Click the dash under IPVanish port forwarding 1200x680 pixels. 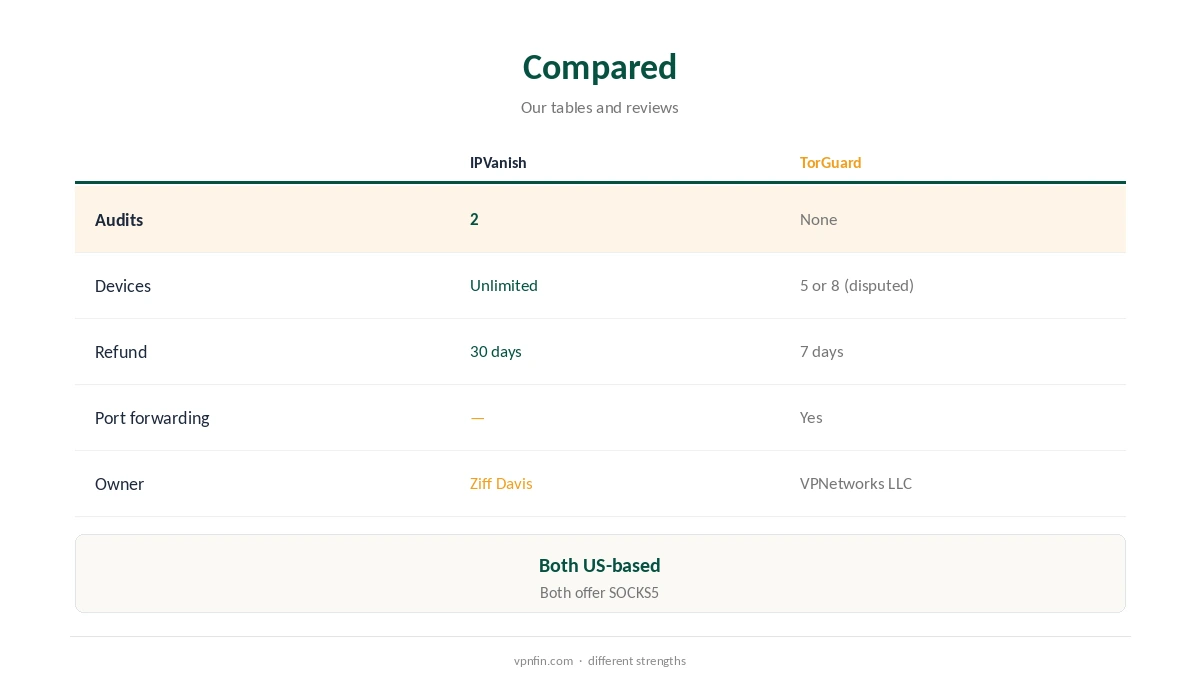click(477, 418)
